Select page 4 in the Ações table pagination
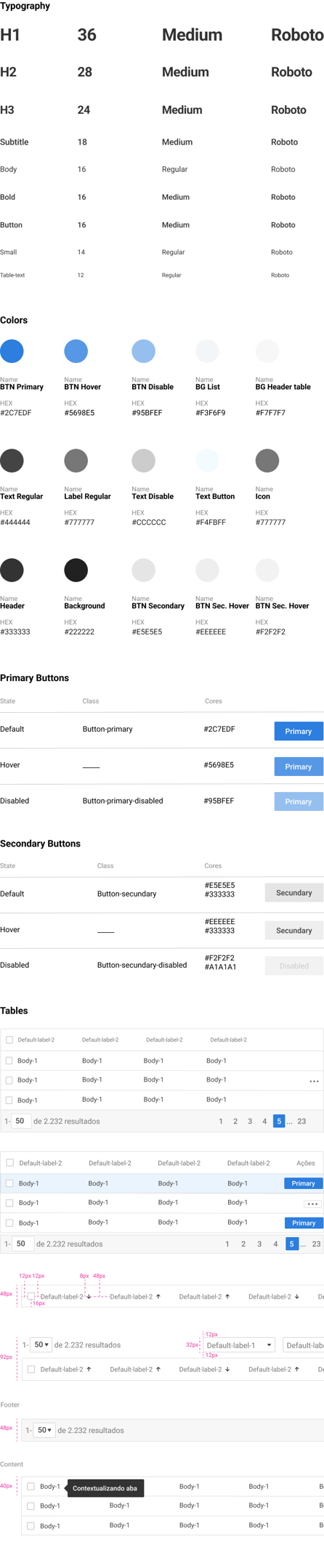 pos(275,1244)
